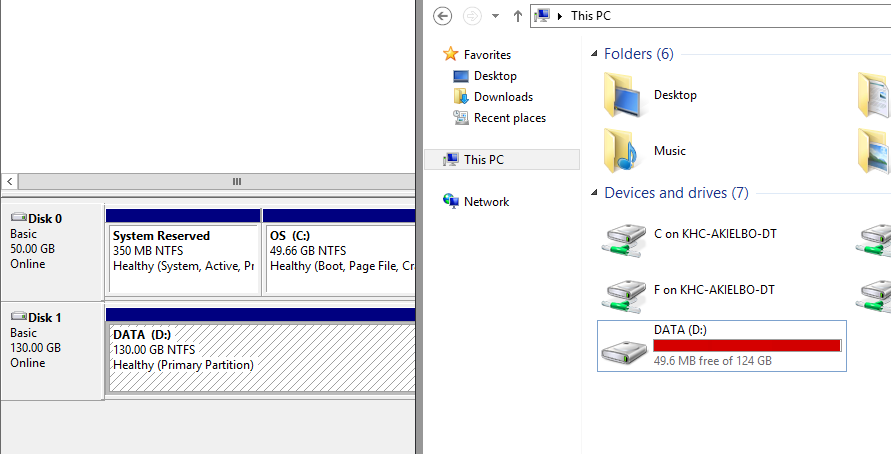Click 'Healthy (Primary Partition)' status text
Viewport: 891px width, 454px height.
coord(183,365)
